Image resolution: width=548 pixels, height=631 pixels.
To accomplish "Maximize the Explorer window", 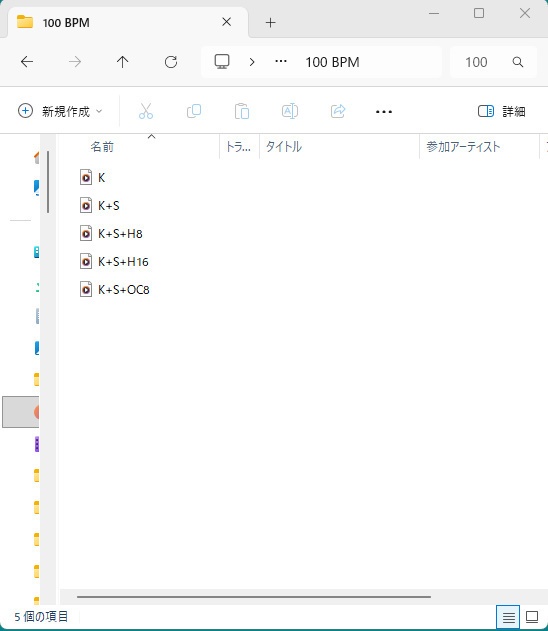I will click(x=479, y=13).
